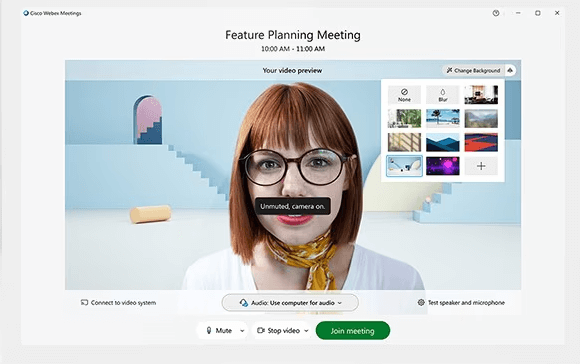Click the microphone icon in the Mute button
This screenshot has height=364, width=580.
point(209,330)
